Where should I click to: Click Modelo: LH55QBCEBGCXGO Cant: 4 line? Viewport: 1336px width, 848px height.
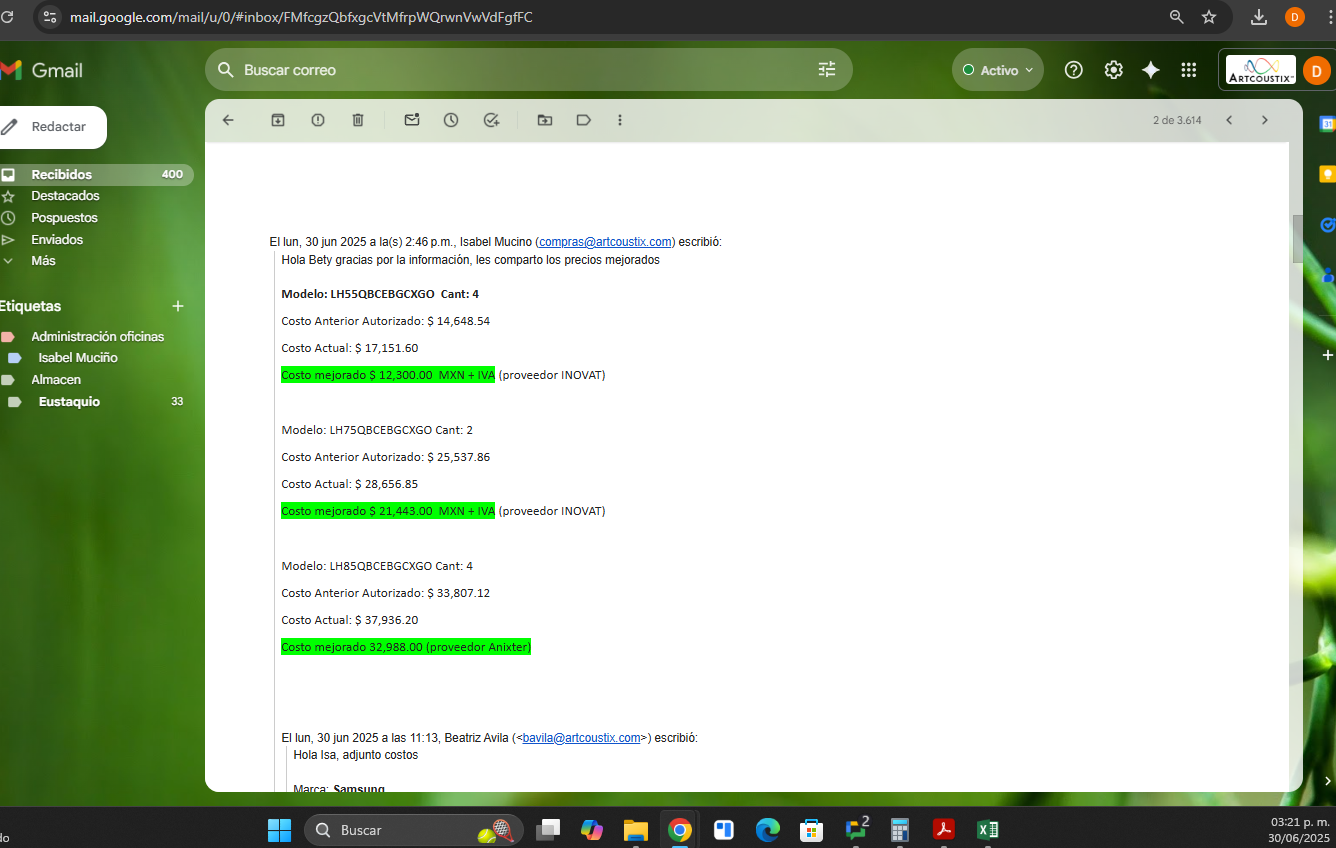[380, 294]
